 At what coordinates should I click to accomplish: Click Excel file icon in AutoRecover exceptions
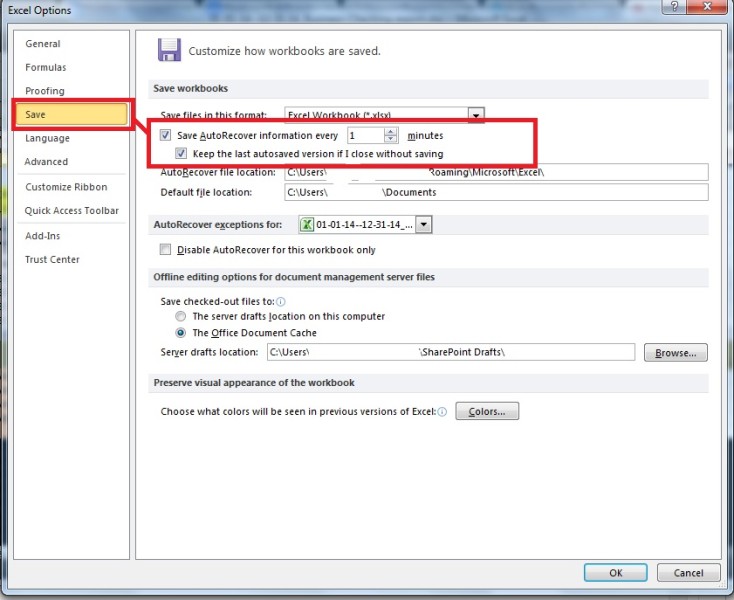point(307,225)
